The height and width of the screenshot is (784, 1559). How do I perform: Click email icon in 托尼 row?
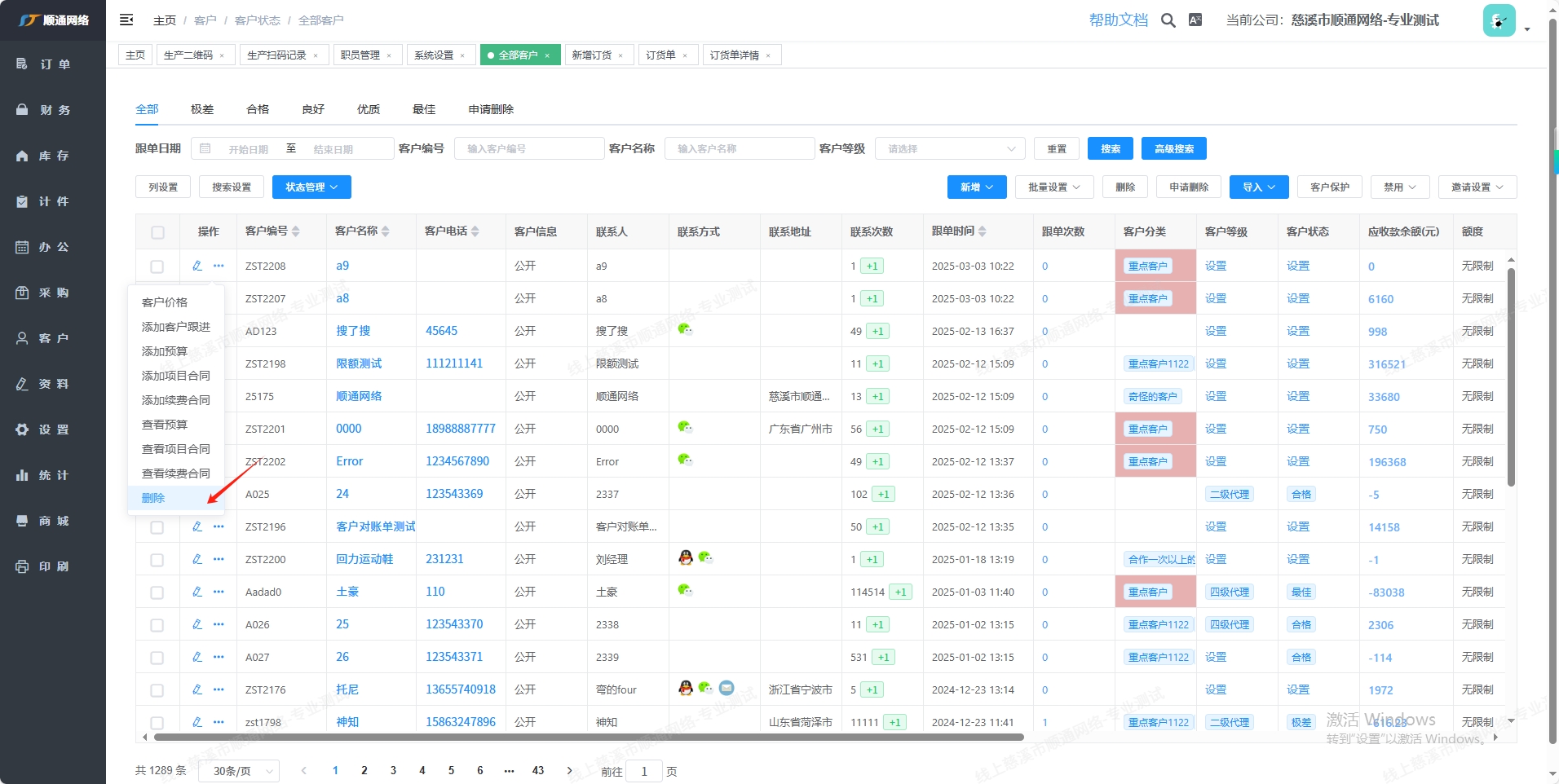point(727,688)
